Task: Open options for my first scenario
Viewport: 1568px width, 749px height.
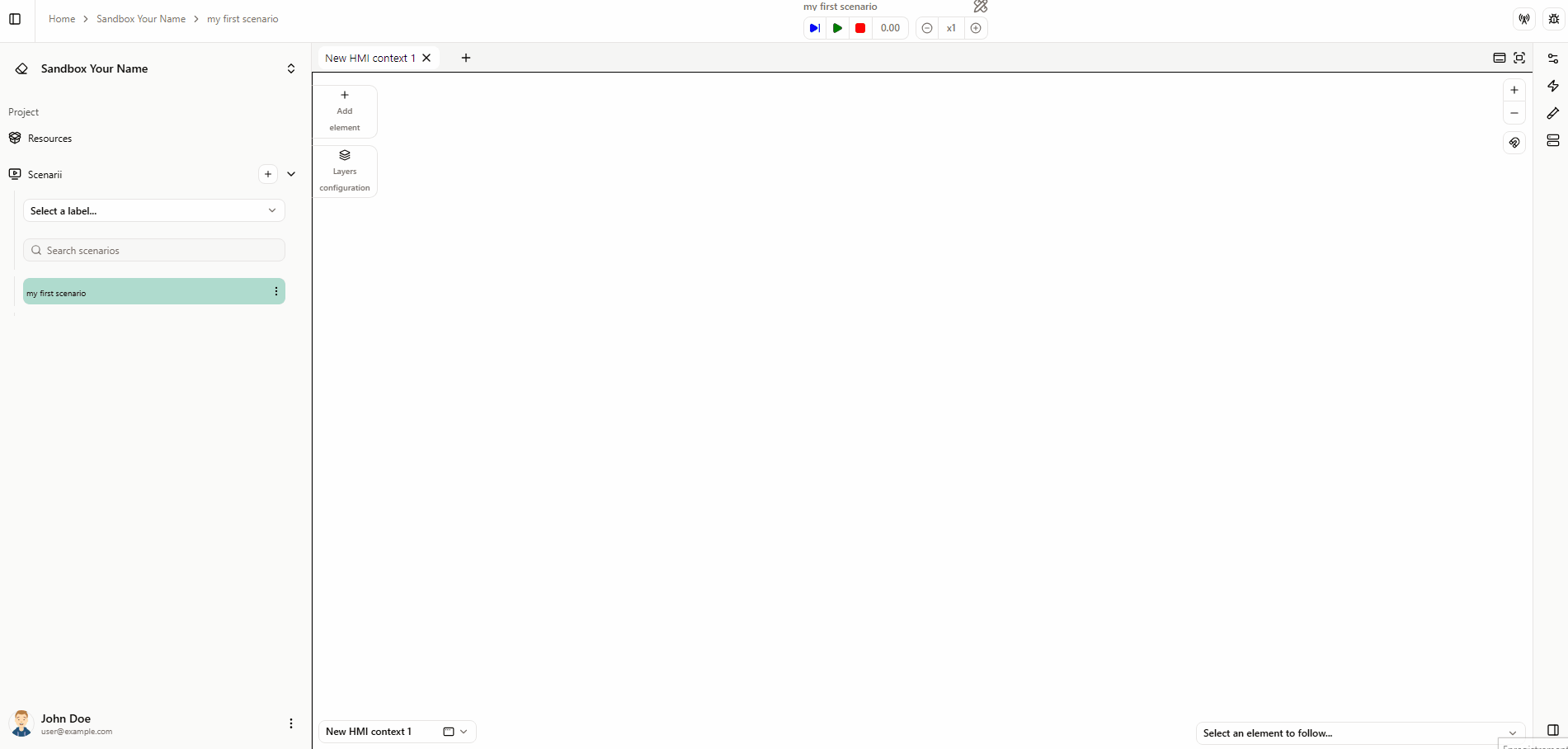Action: tap(275, 291)
